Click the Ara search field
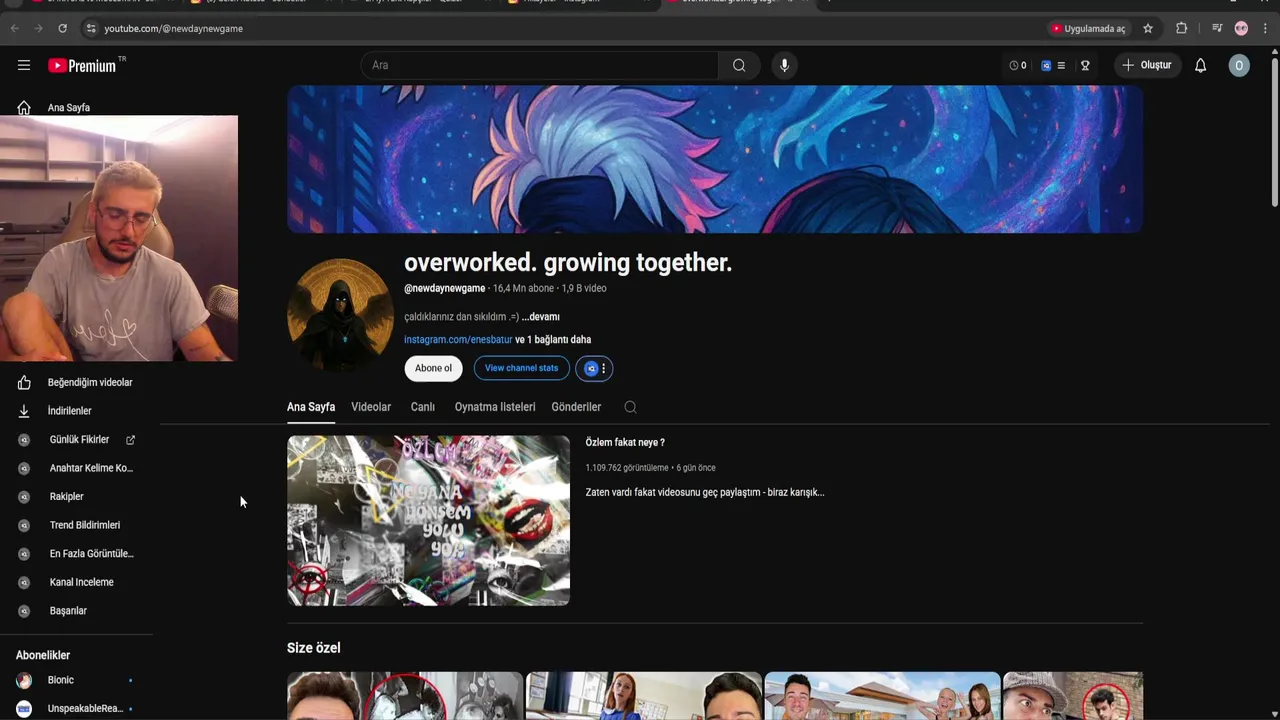Viewport: 1280px width, 720px height. [539, 65]
